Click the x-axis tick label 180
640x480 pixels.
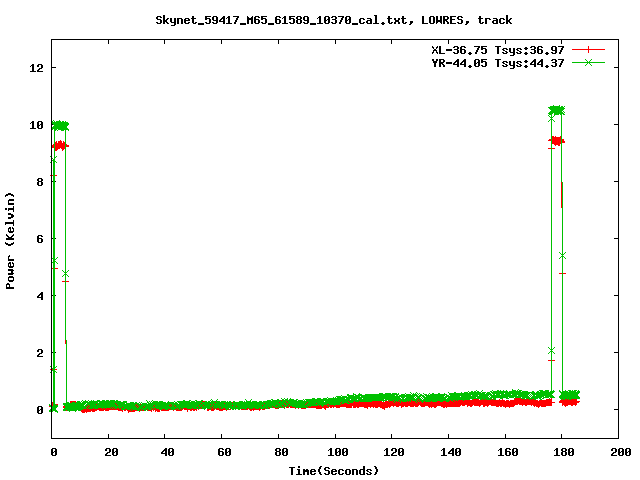[x=564, y=452]
